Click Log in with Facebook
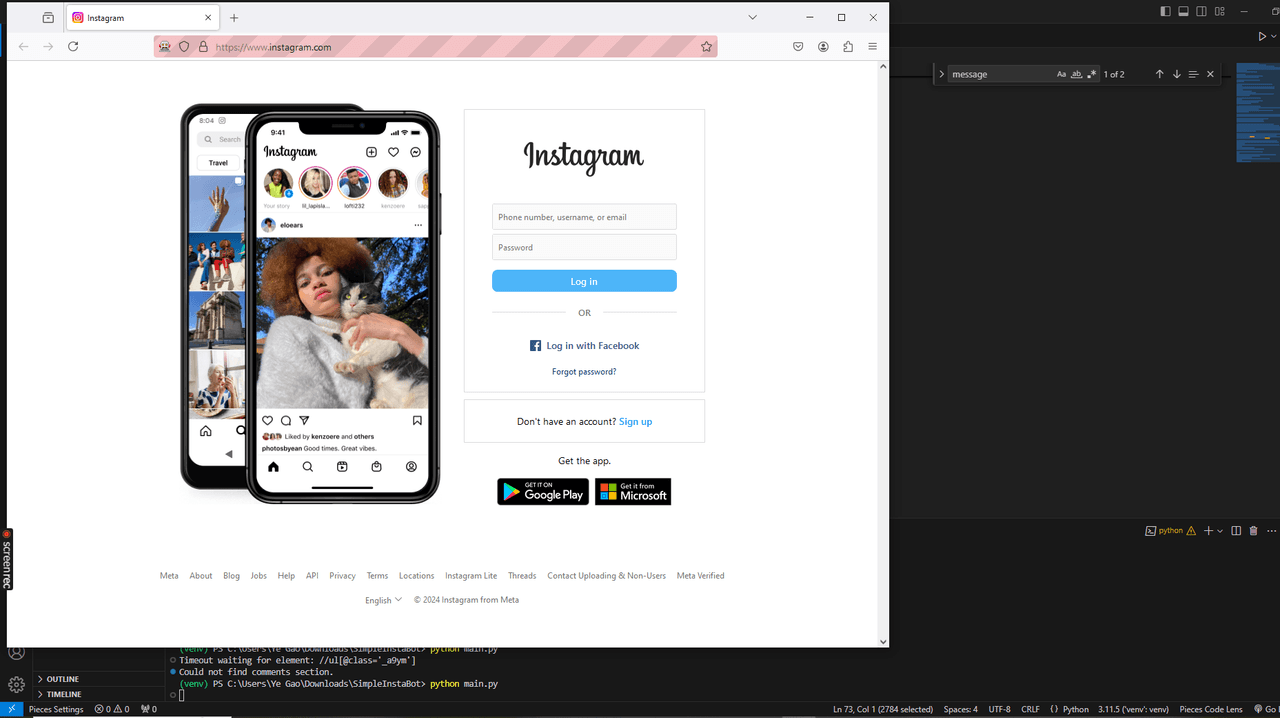This screenshot has width=1280, height=718. [x=584, y=346]
